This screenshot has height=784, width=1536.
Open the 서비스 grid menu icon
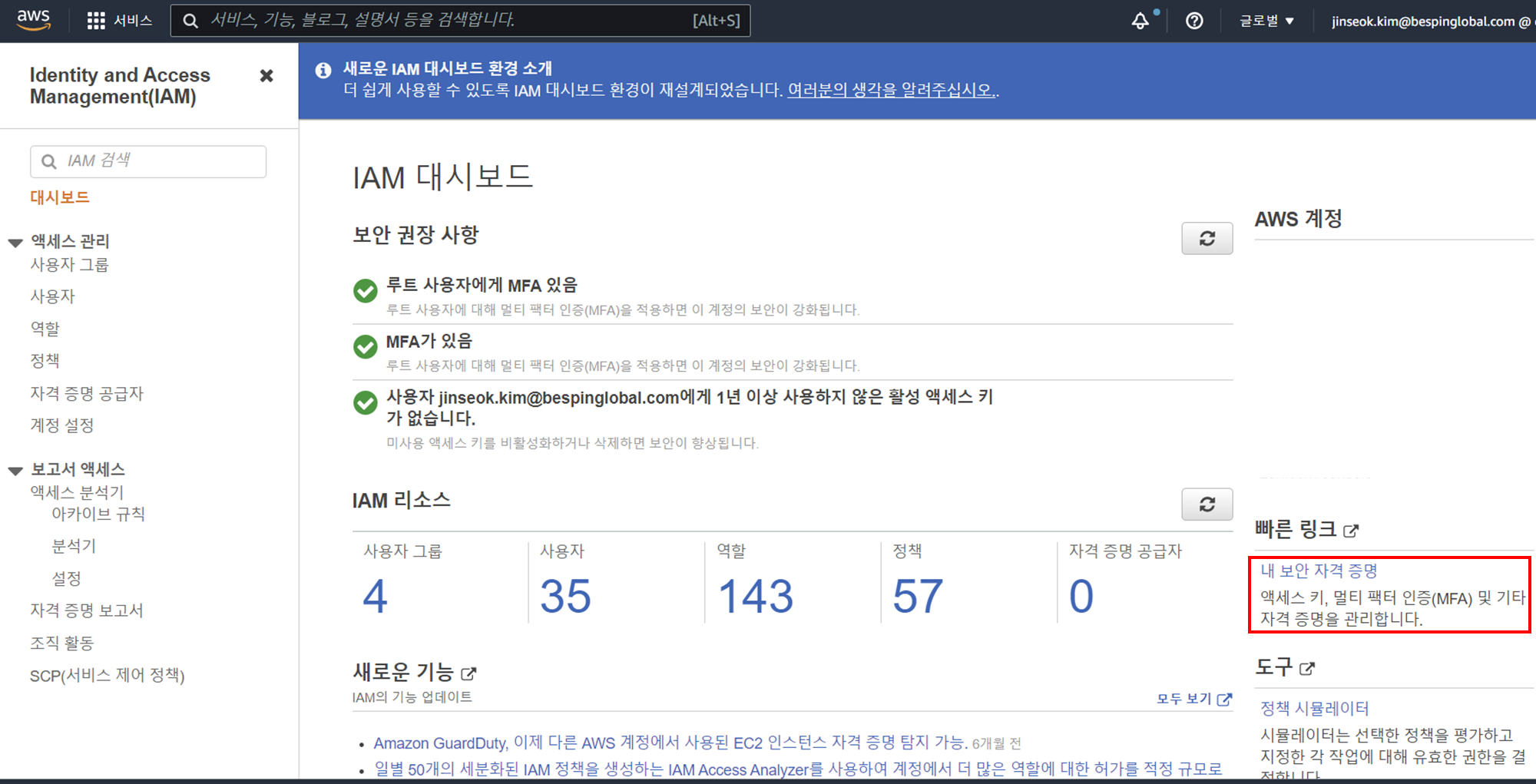(x=96, y=21)
